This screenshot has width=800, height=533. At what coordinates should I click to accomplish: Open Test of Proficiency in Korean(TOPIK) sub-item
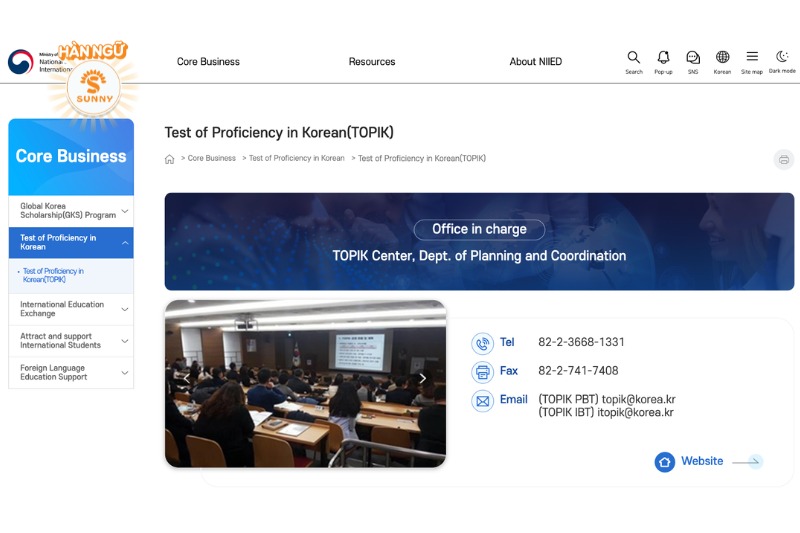[x=53, y=275]
